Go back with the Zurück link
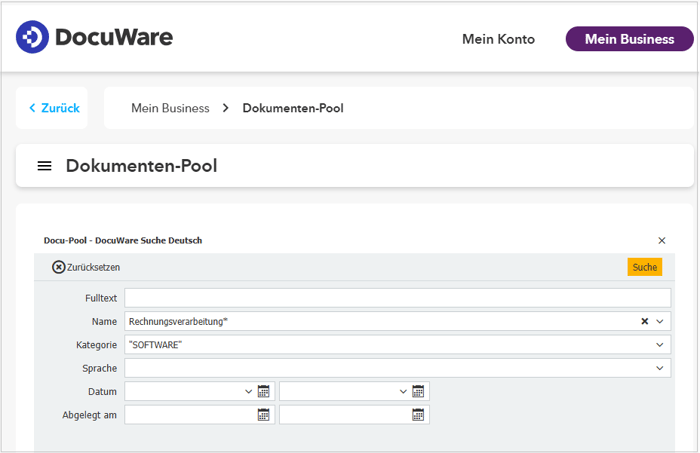The image size is (700, 453). (54, 108)
